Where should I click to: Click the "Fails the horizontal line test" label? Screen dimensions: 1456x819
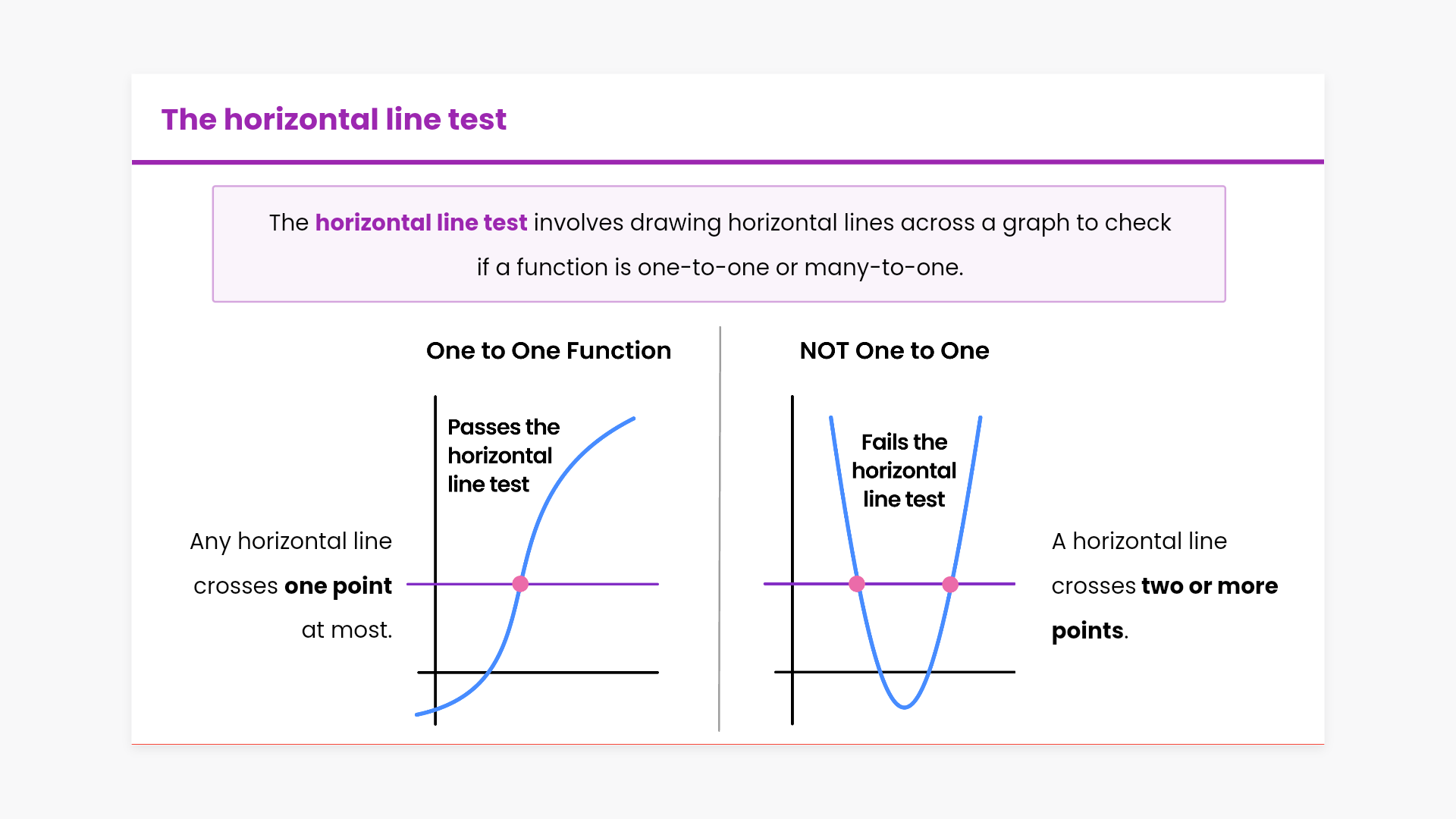904,471
